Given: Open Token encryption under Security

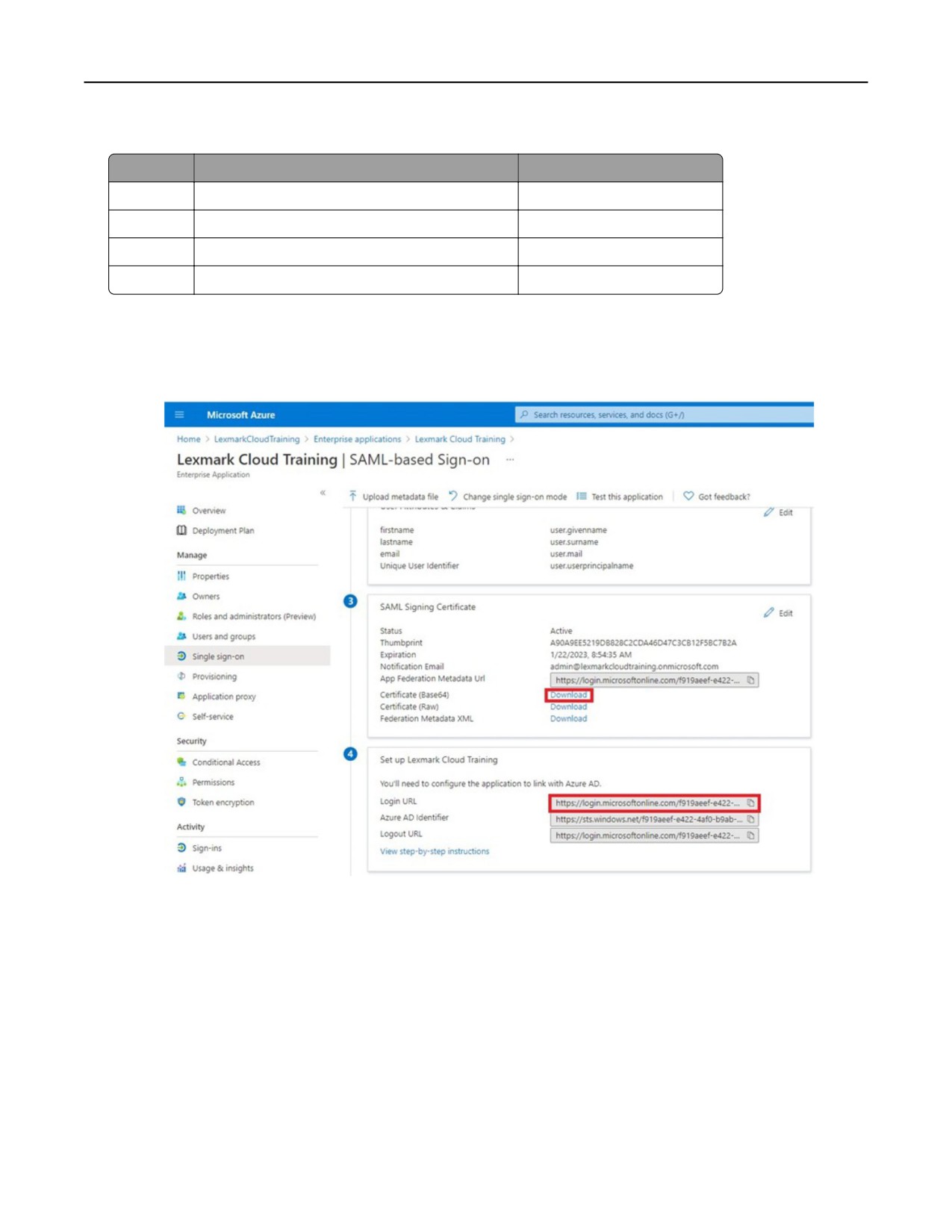Looking at the screenshot, I should point(223,803).
